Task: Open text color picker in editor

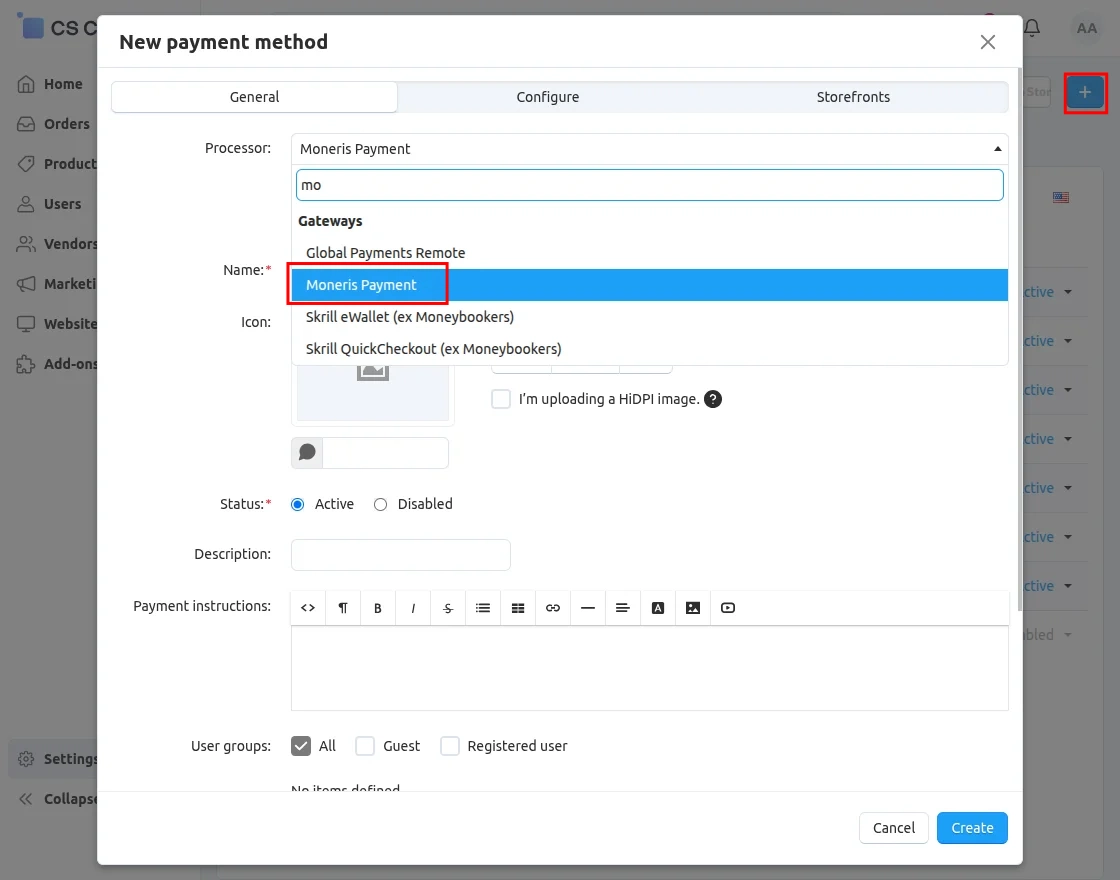Action: (658, 608)
